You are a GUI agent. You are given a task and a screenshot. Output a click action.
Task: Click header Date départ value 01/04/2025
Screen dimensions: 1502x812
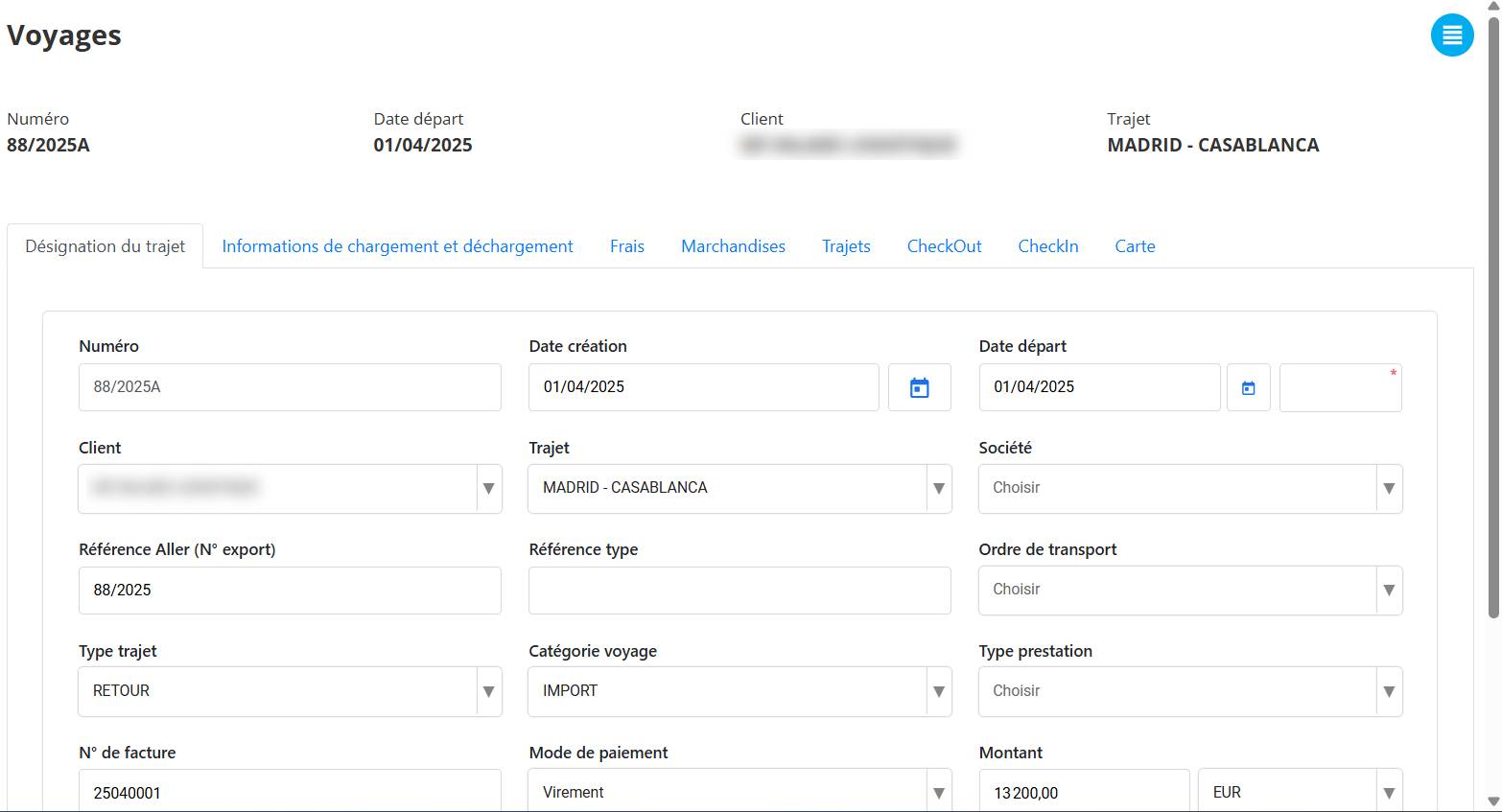(423, 145)
